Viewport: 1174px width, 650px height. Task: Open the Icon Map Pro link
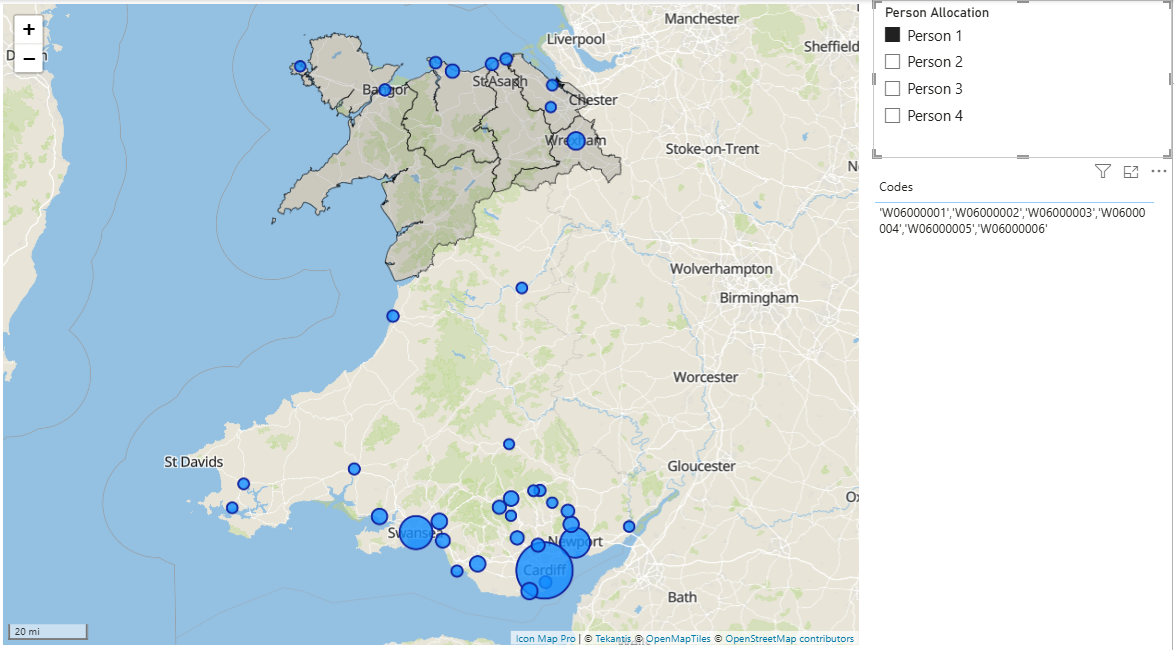[545, 639]
